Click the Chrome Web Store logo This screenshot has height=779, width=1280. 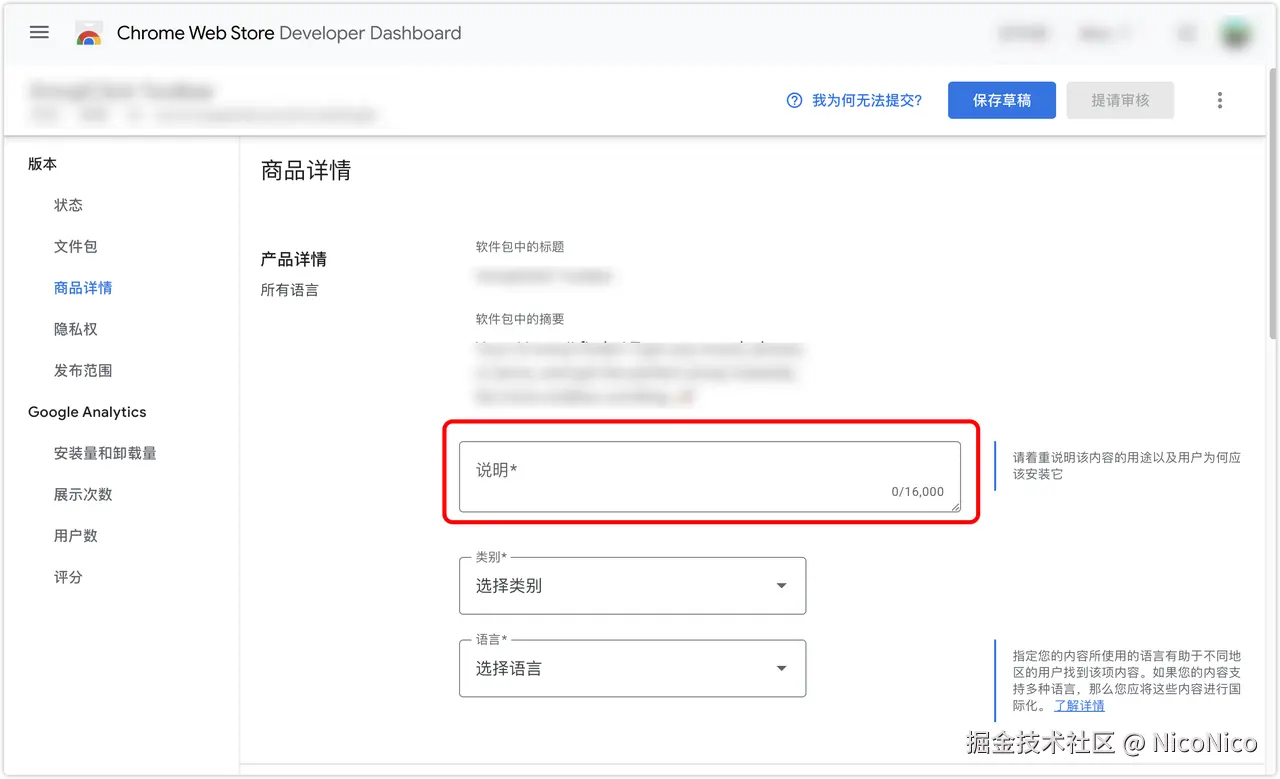pyautogui.click(x=89, y=32)
